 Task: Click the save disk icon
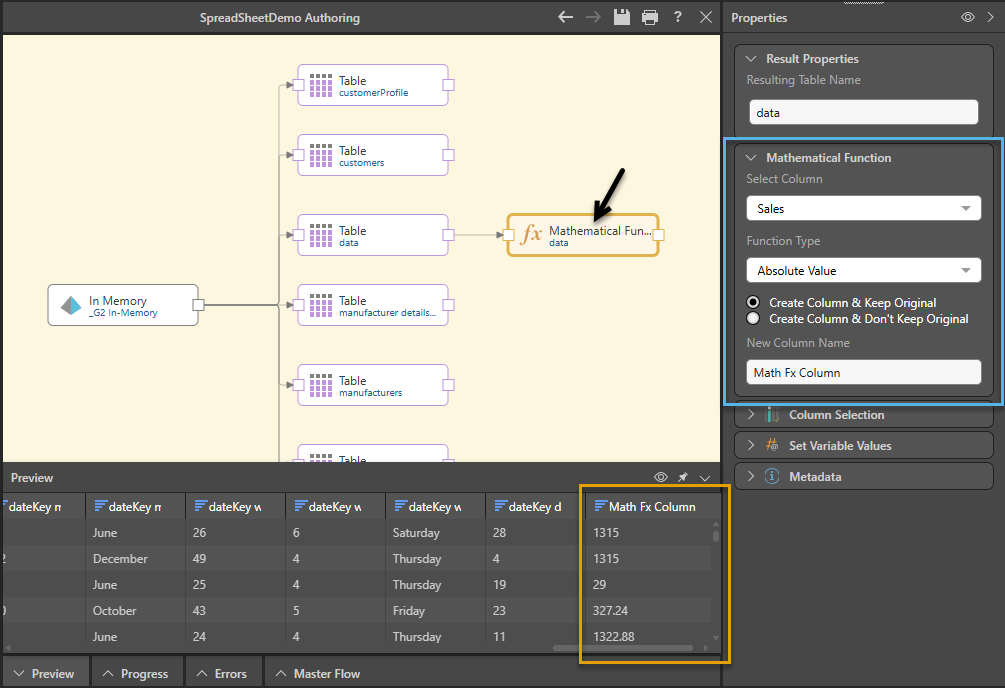621,17
